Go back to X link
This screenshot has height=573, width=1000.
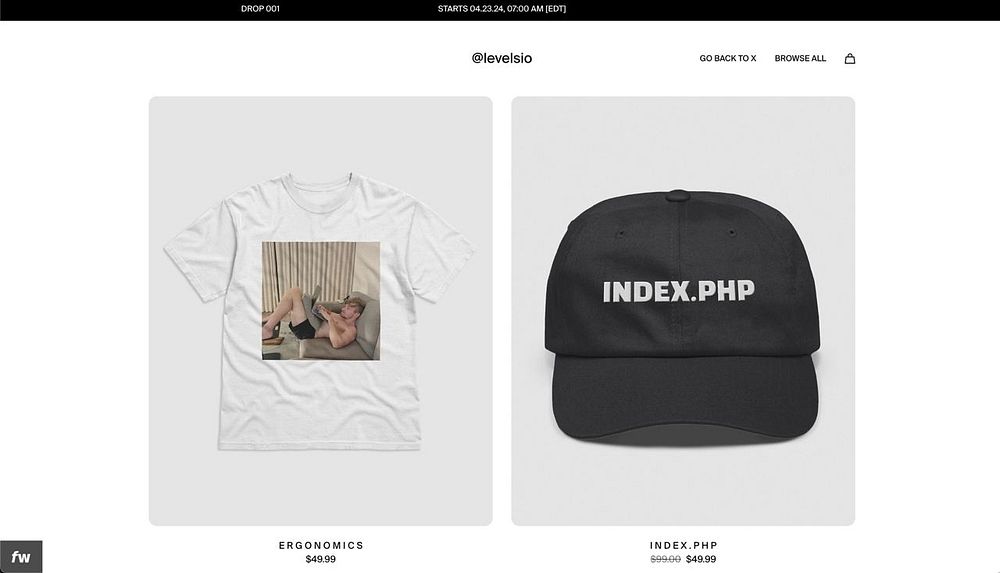click(x=728, y=58)
